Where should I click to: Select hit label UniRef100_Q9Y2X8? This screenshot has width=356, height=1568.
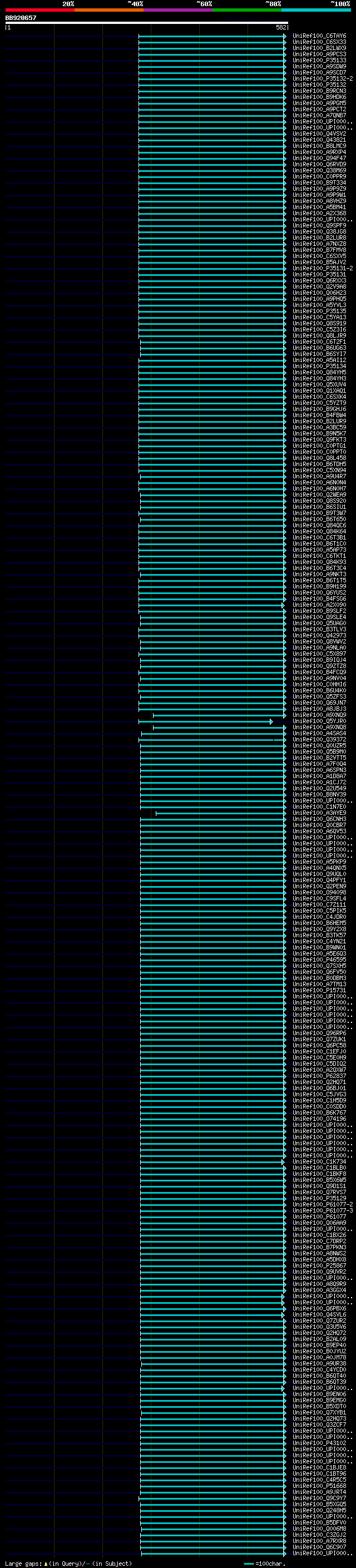click(319, 929)
